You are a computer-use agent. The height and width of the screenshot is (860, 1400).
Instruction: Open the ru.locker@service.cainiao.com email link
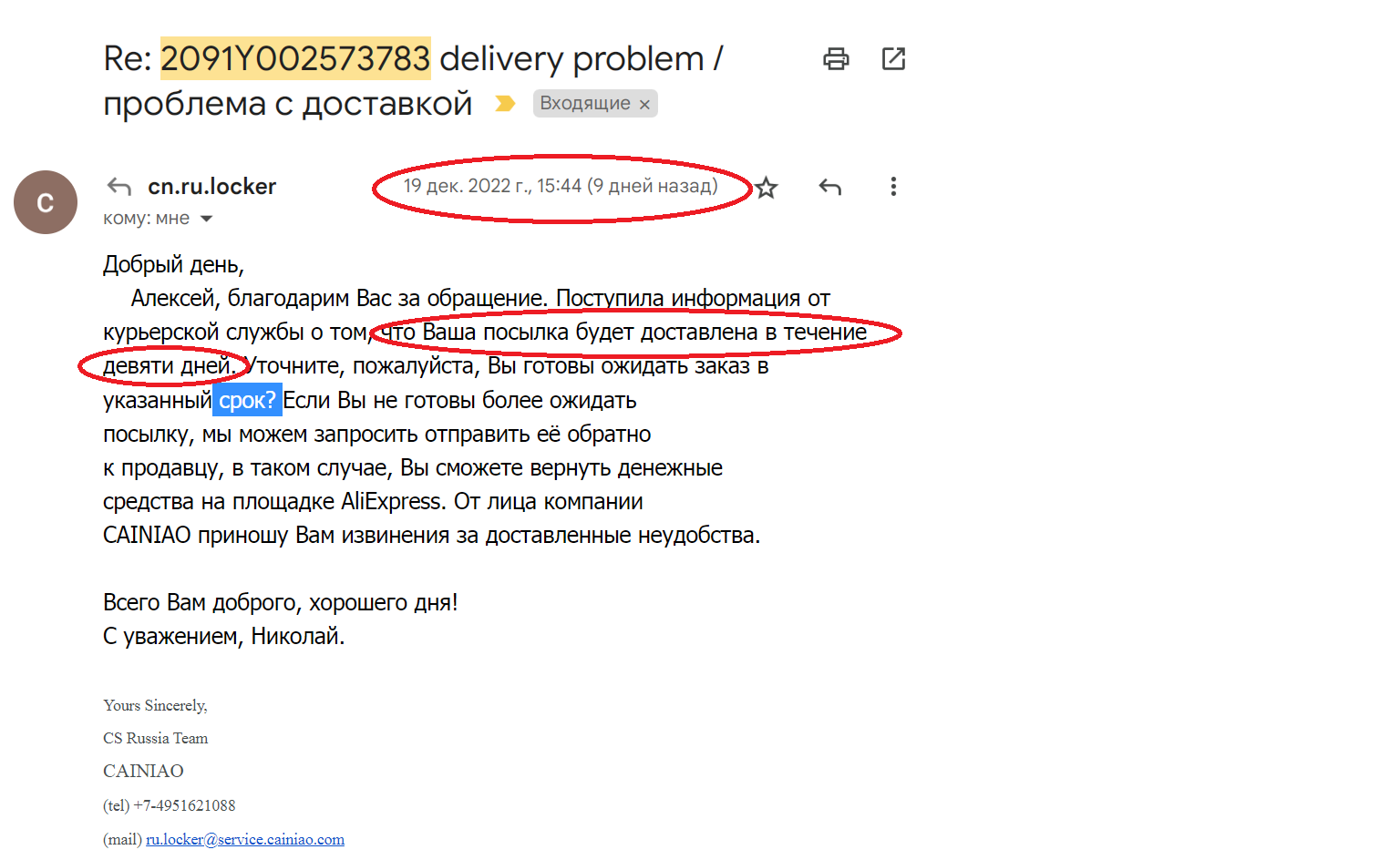(x=245, y=839)
